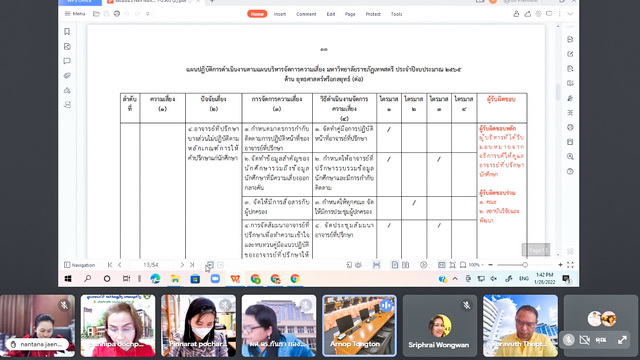
Task: Jump to the last page button
Action: click(192, 265)
